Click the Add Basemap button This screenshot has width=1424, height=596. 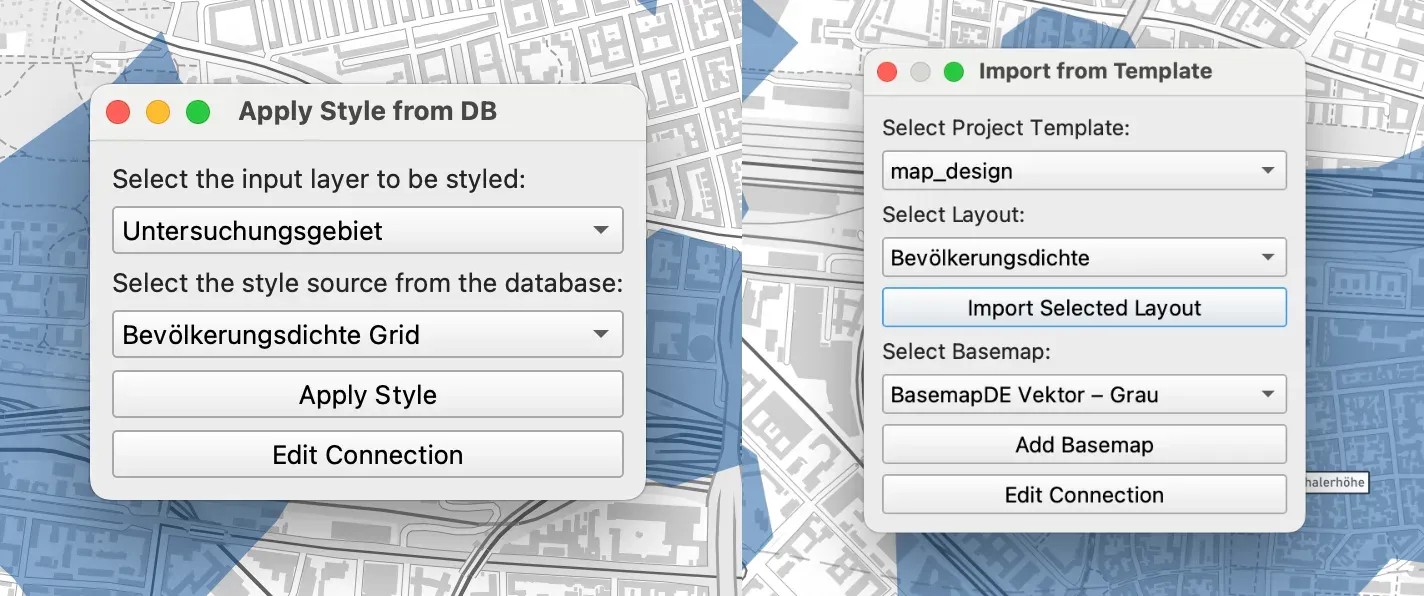[1084, 445]
